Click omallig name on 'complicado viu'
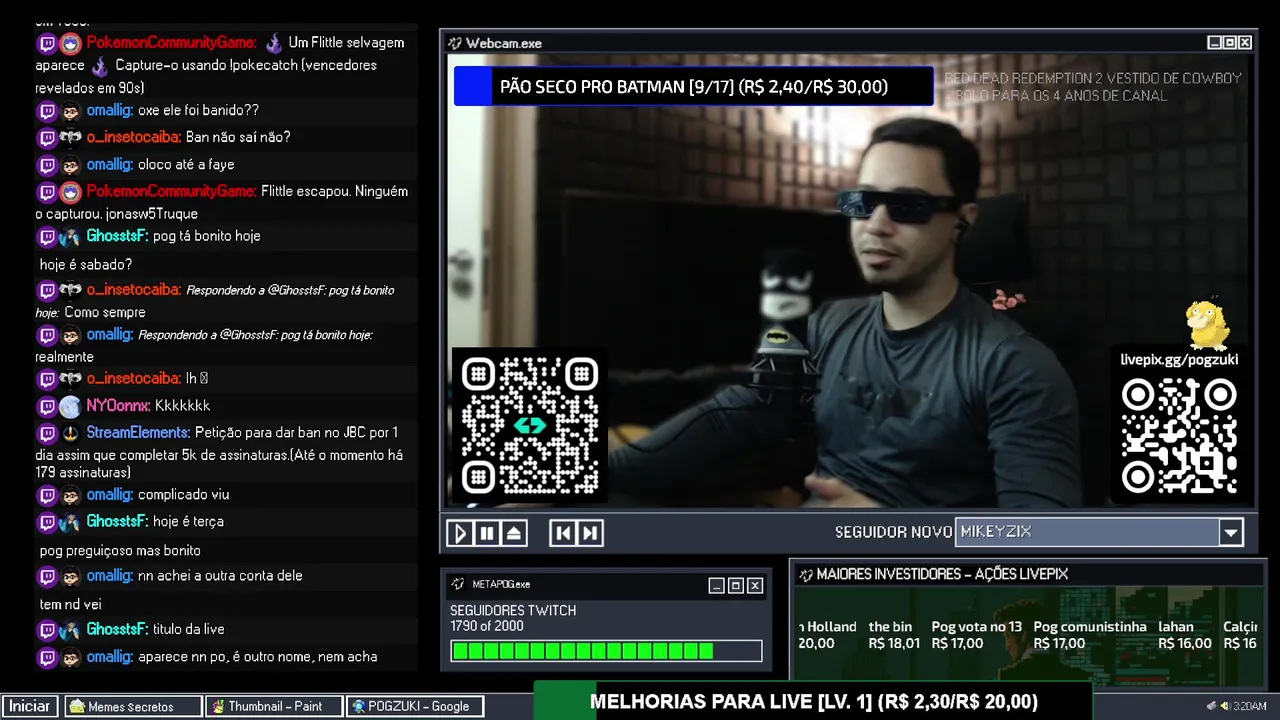Image resolution: width=1280 pixels, height=720 pixels. click(109, 494)
